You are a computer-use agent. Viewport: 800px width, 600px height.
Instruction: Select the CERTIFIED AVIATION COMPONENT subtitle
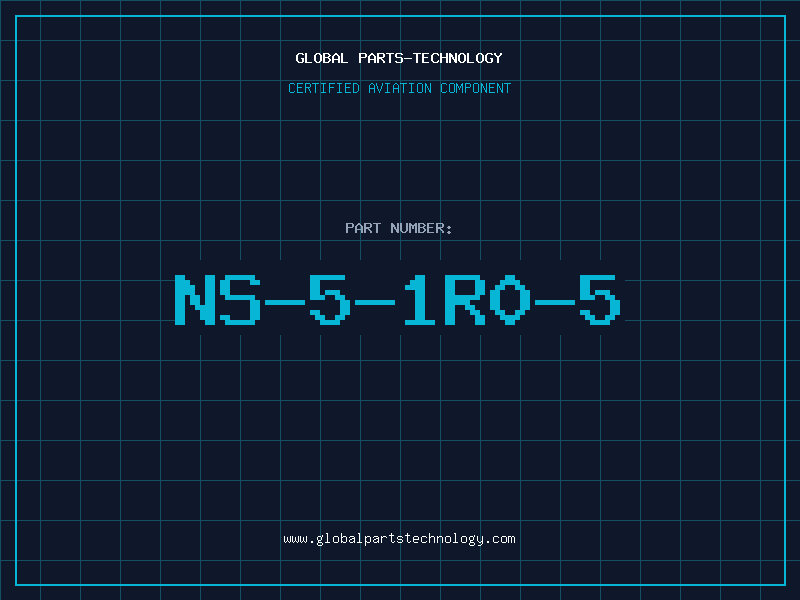click(x=399, y=88)
